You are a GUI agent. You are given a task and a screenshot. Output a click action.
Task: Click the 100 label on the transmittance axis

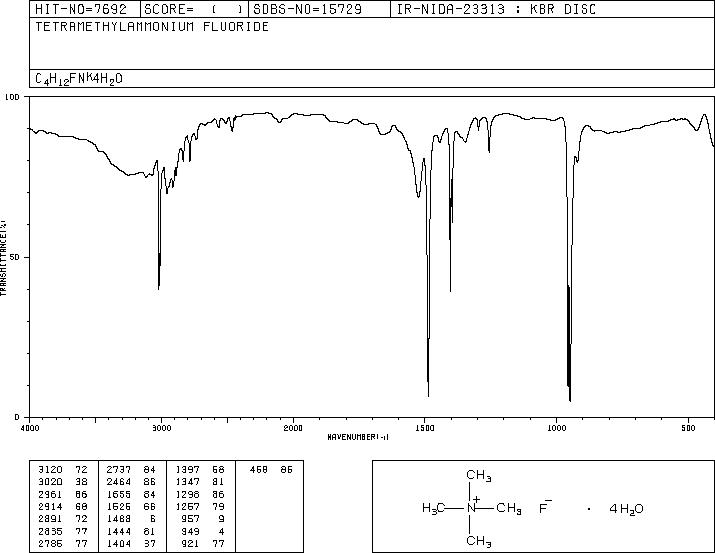click(x=12, y=97)
